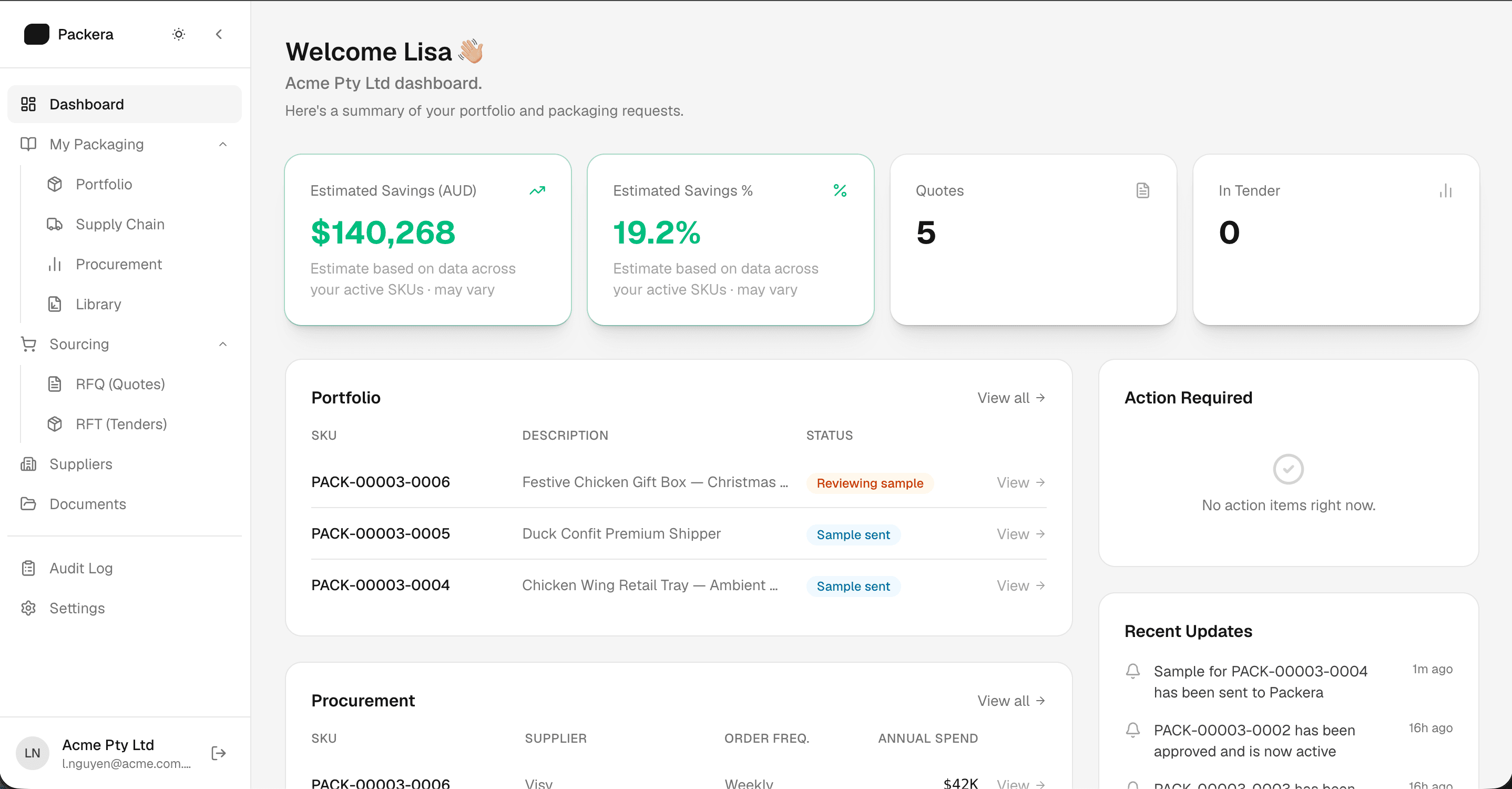This screenshot has height=789, width=1512.
Task: Open the Library page
Action: click(x=99, y=304)
